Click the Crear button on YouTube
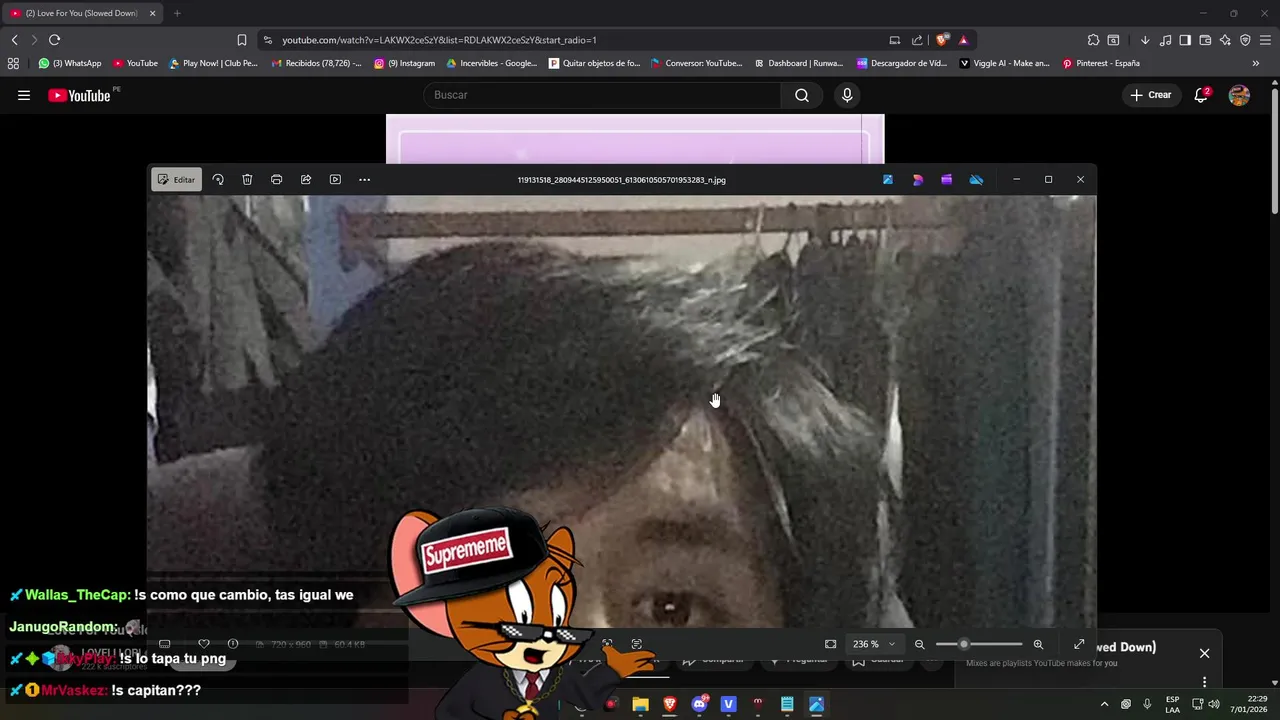This screenshot has width=1280, height=720. tap(1151, 95)
